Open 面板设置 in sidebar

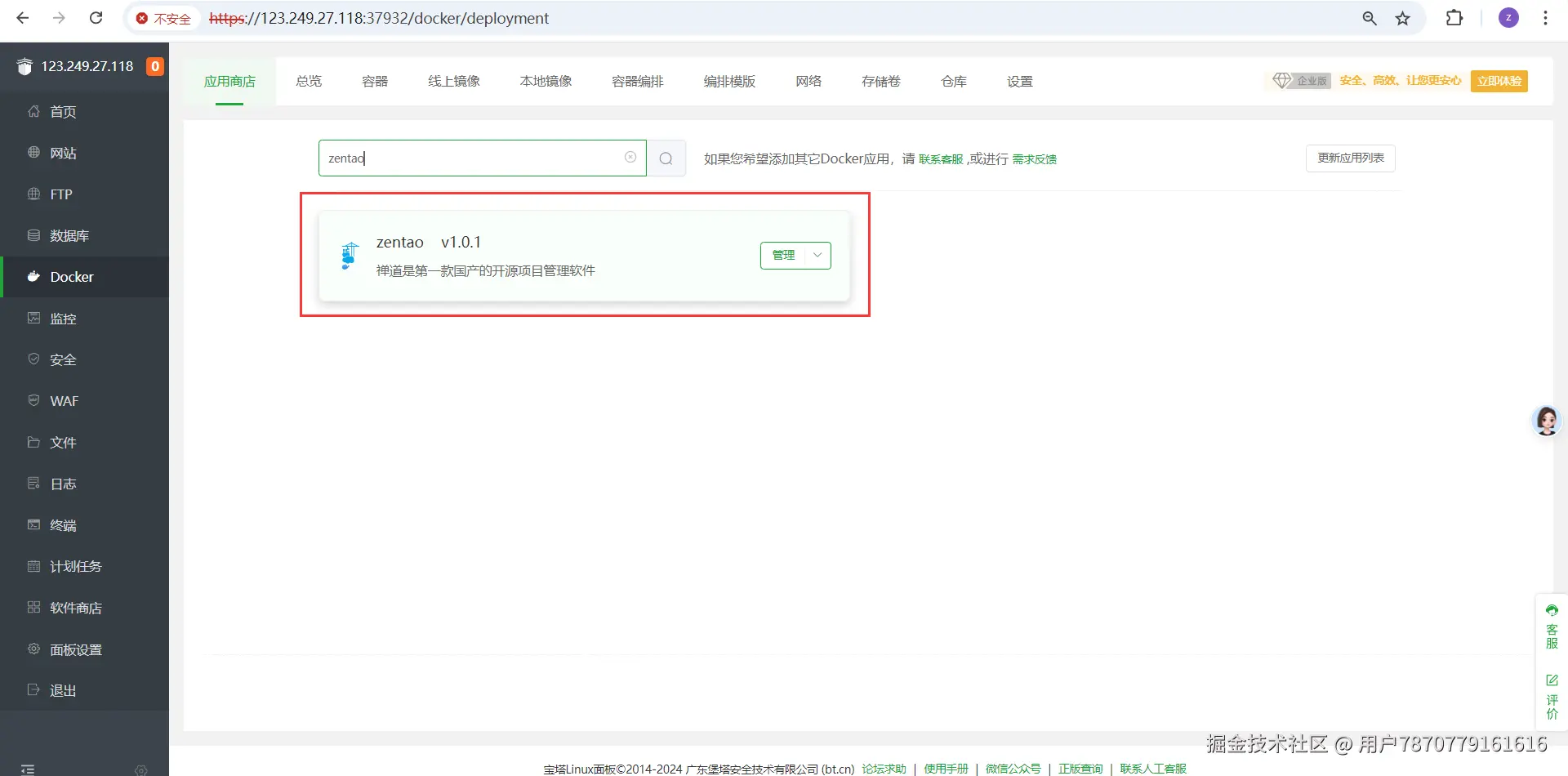[x=85, y=649]
